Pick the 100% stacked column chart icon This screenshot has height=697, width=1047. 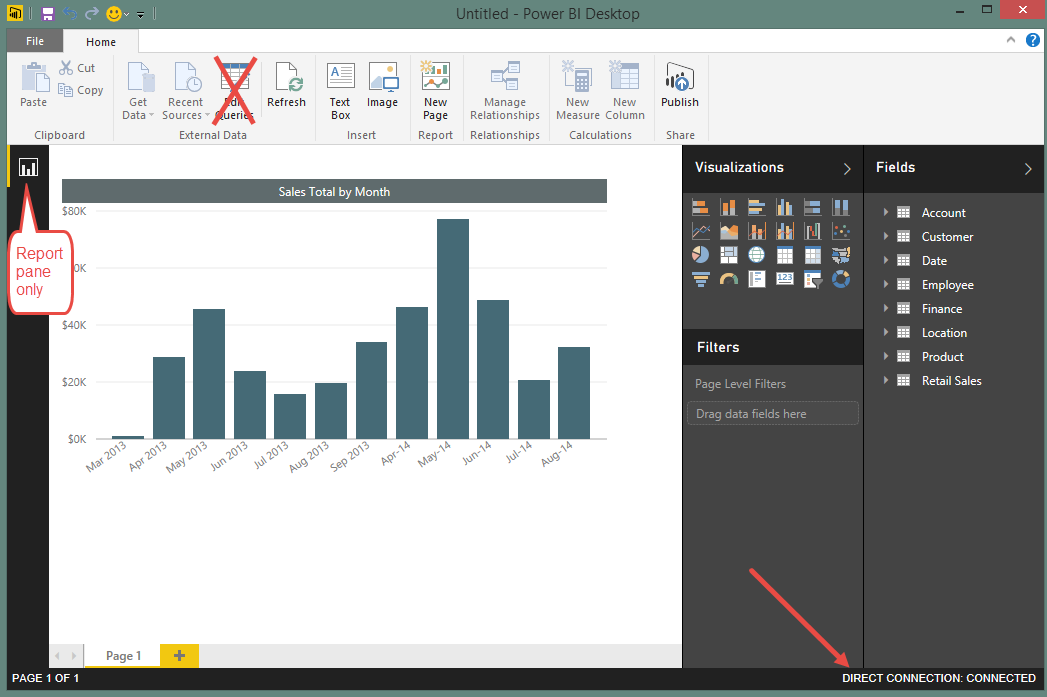pos(841,208)
